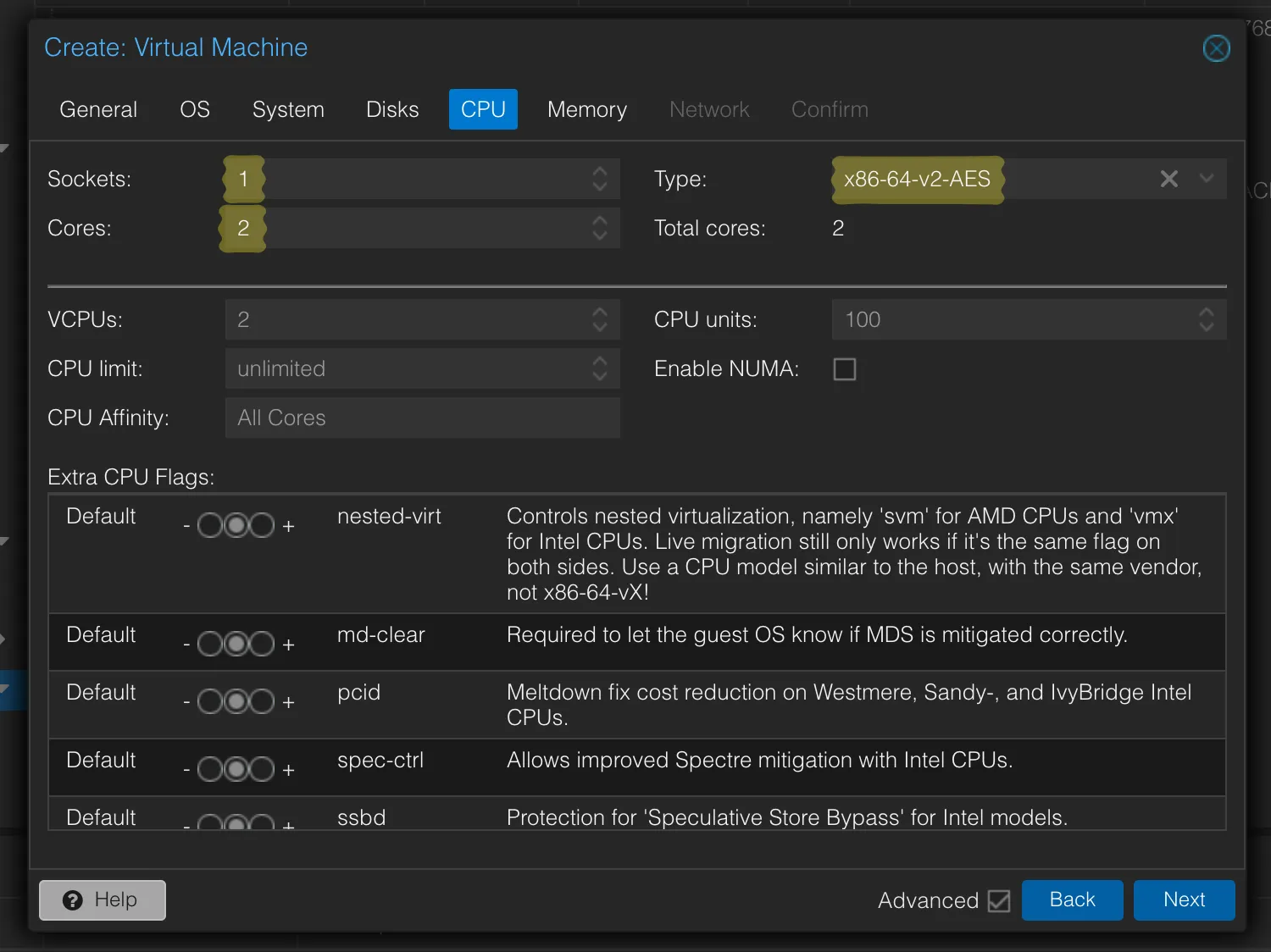1271x952 pixels.
Task: Set spec-ctrl flag to on (right radio)
Action: (262, 770)
